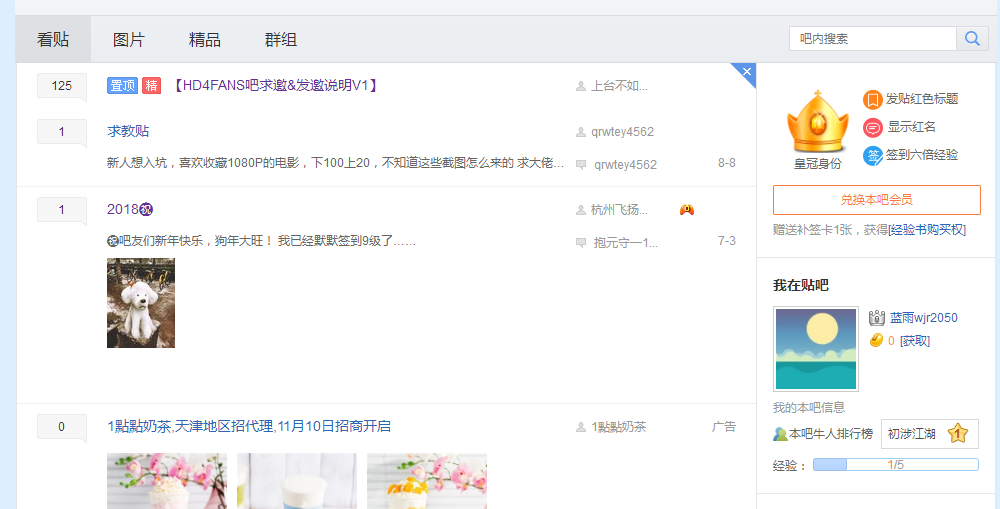Click the blue 签到六倍经验 icon
The width and height of the screenshot is (1000, 509).
872,156
